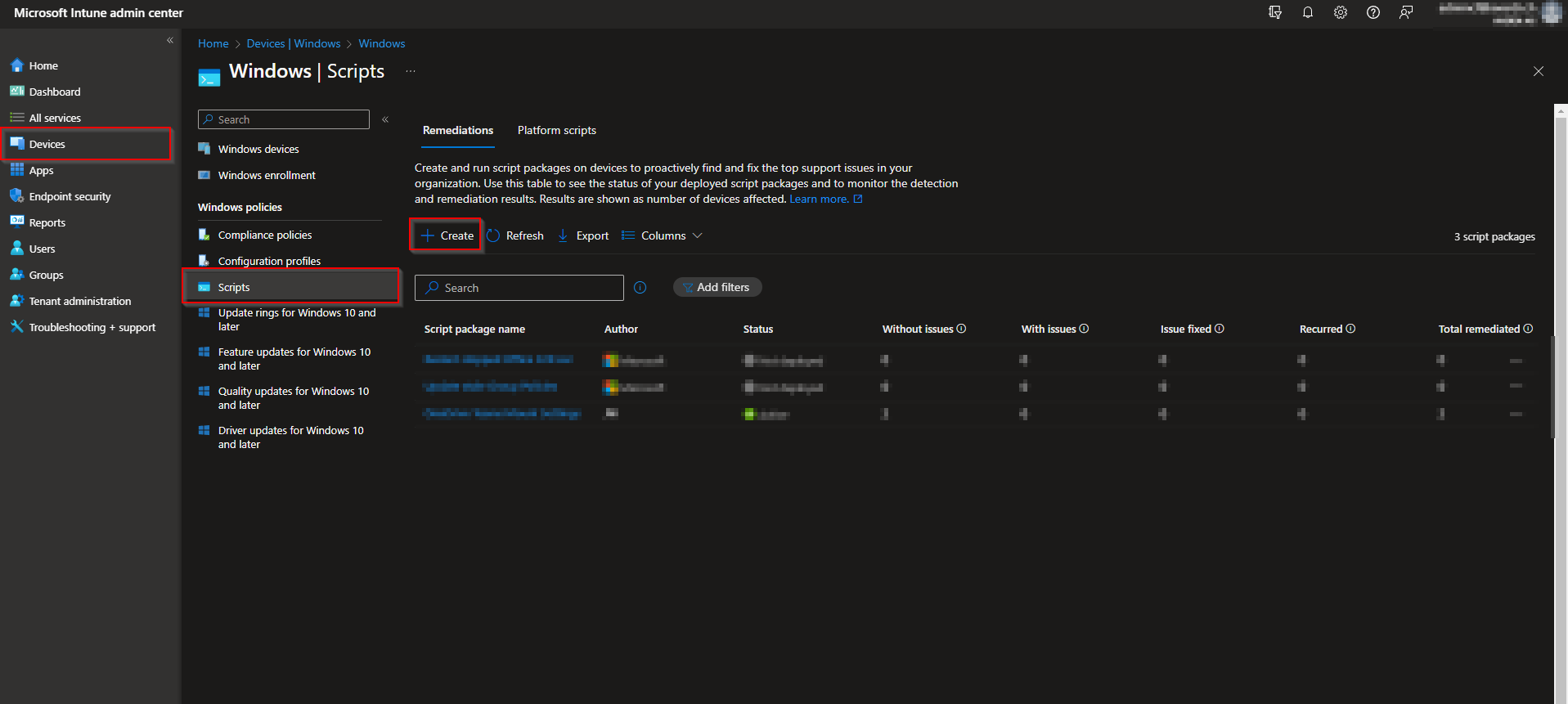Click info icon next to With issues

pyautogui.click(x=1084, y=329)
